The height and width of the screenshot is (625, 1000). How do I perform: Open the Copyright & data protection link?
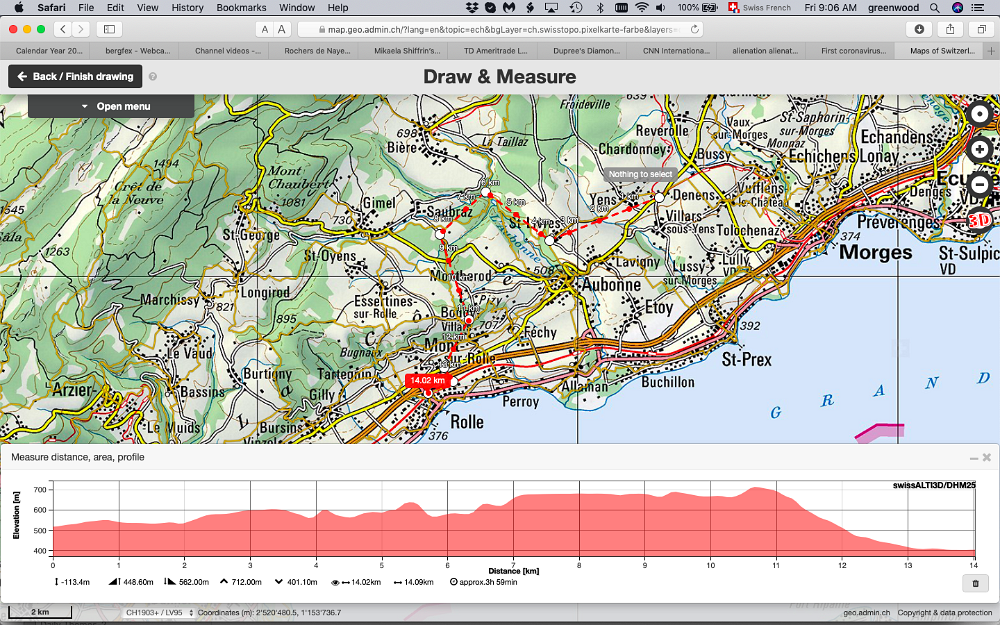944,612
